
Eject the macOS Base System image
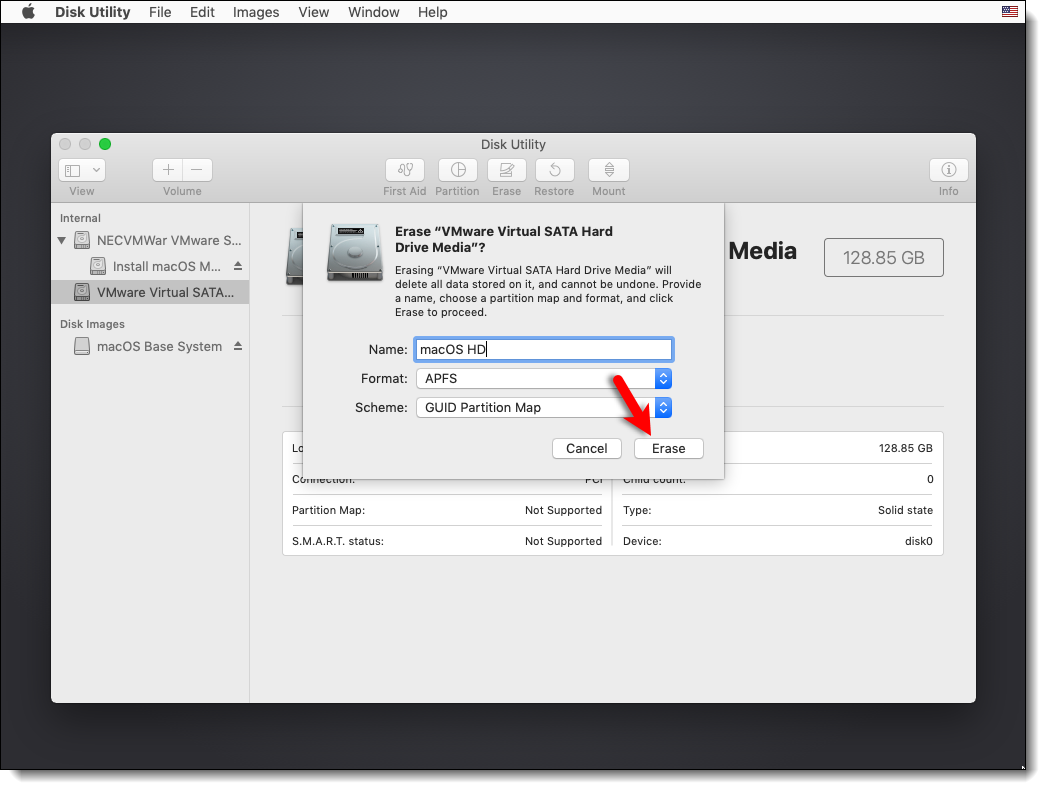pyautogui.click(x=237, y=346)
